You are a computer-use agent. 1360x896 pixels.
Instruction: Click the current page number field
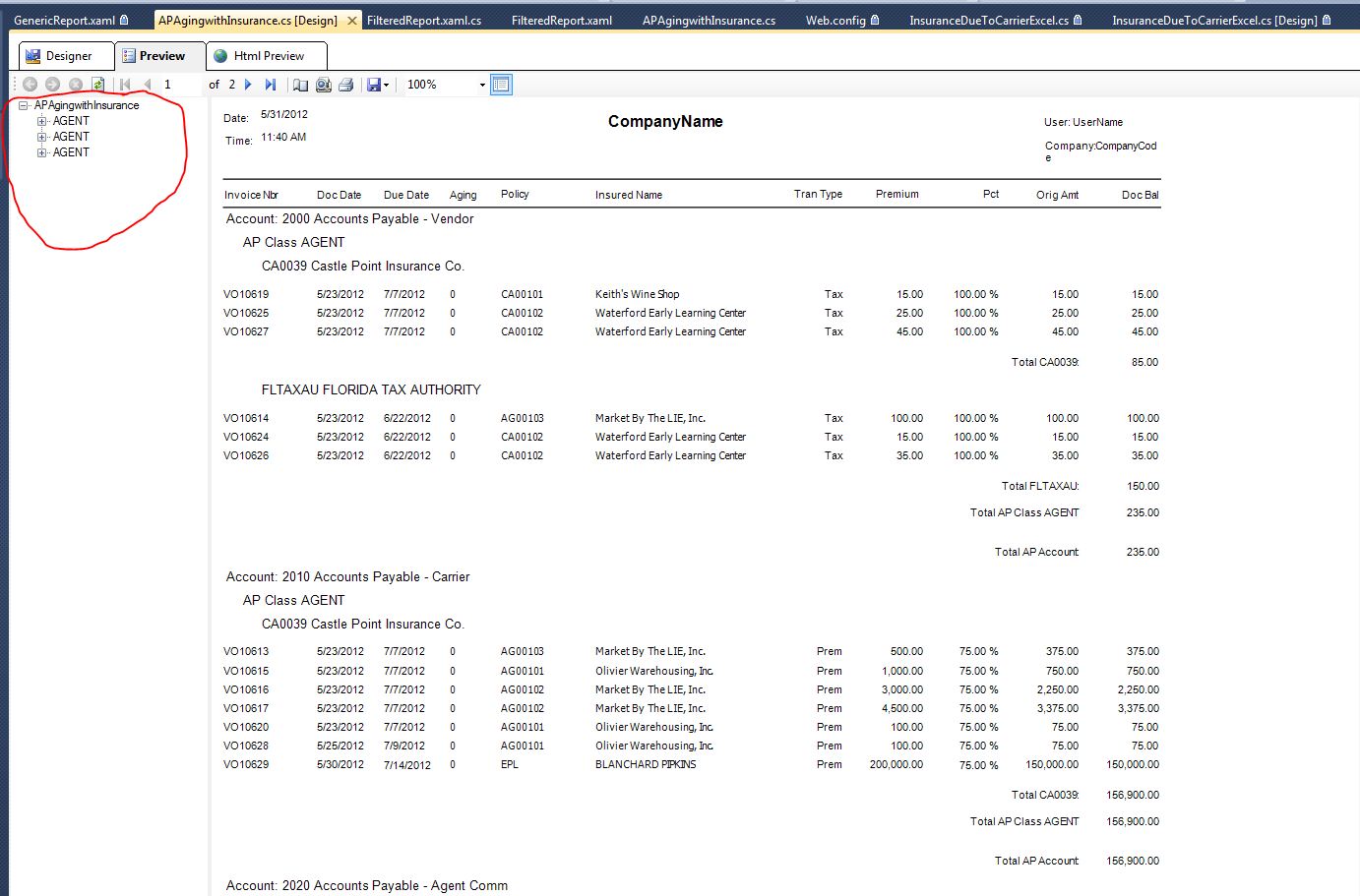[180, 85]
